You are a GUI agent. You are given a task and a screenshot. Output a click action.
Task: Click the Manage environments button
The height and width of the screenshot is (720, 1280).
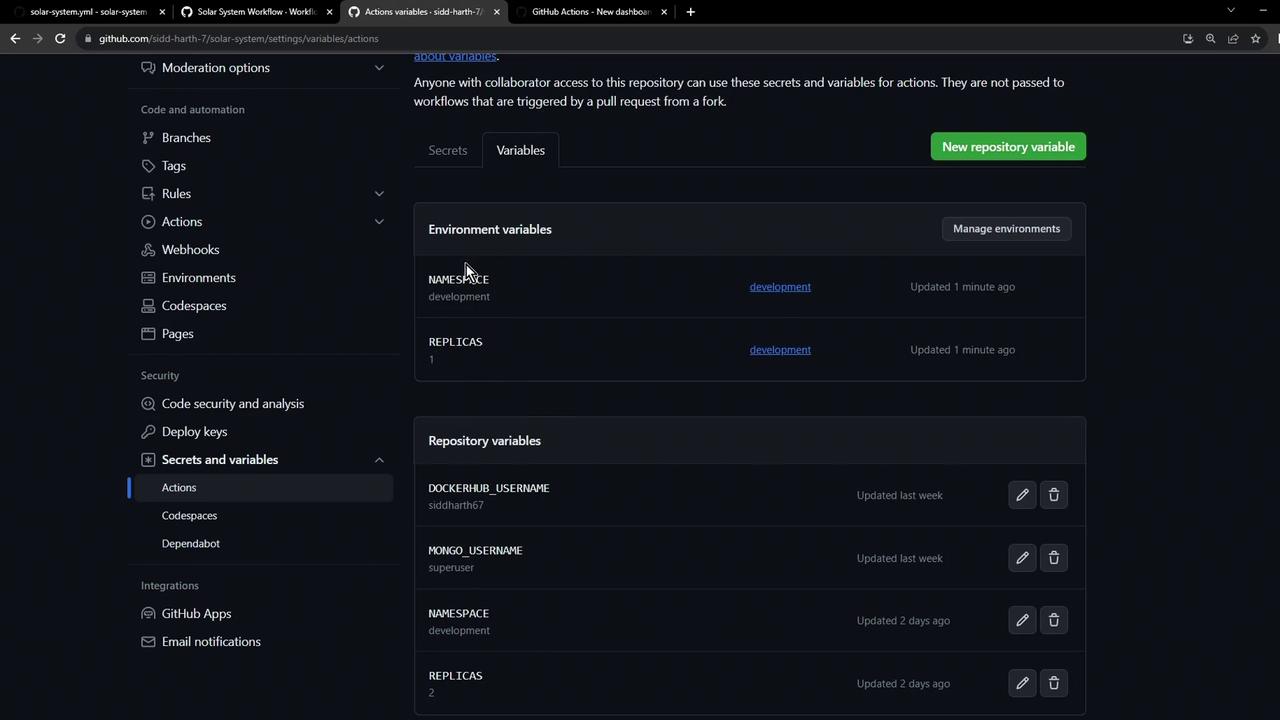[x=1006, y=229]
